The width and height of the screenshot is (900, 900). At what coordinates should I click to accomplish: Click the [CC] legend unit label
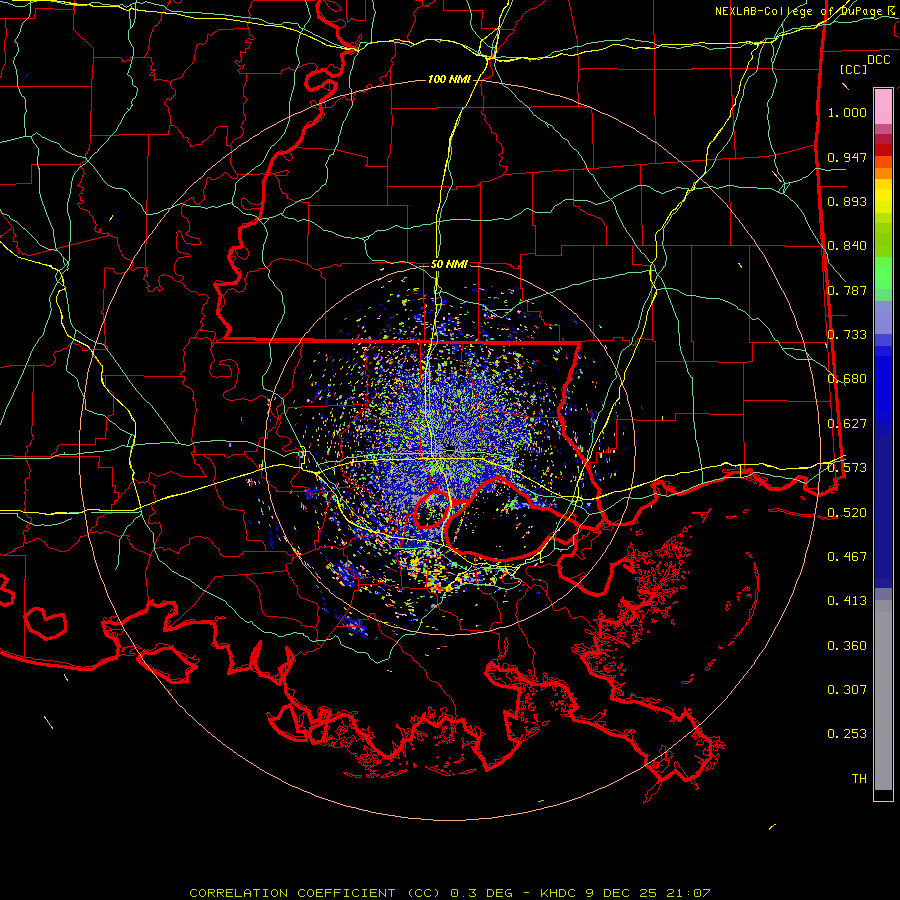(854, 69)
